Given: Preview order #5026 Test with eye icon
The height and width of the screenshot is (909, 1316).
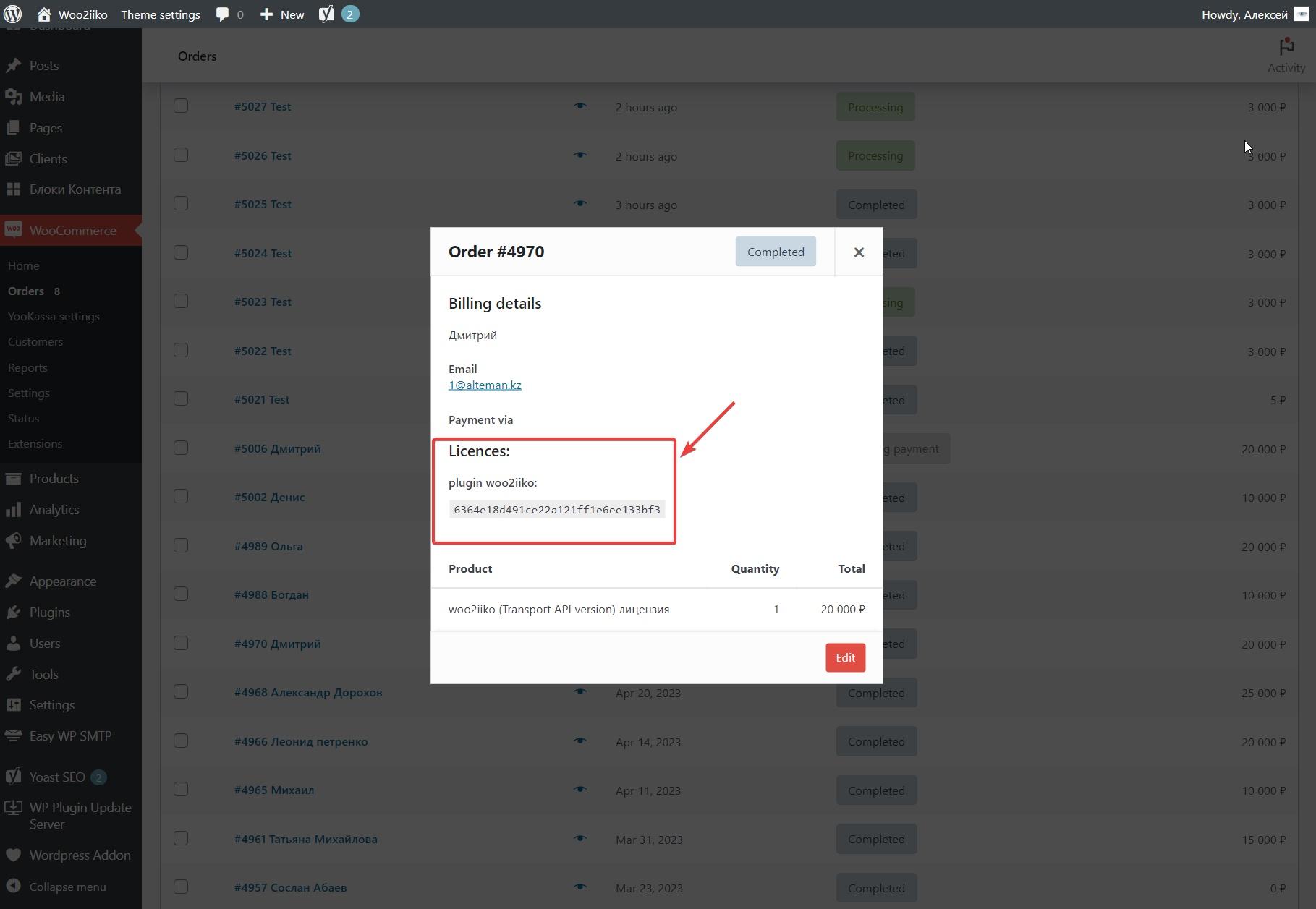Looking at the screenshot, I should (580, 155).
